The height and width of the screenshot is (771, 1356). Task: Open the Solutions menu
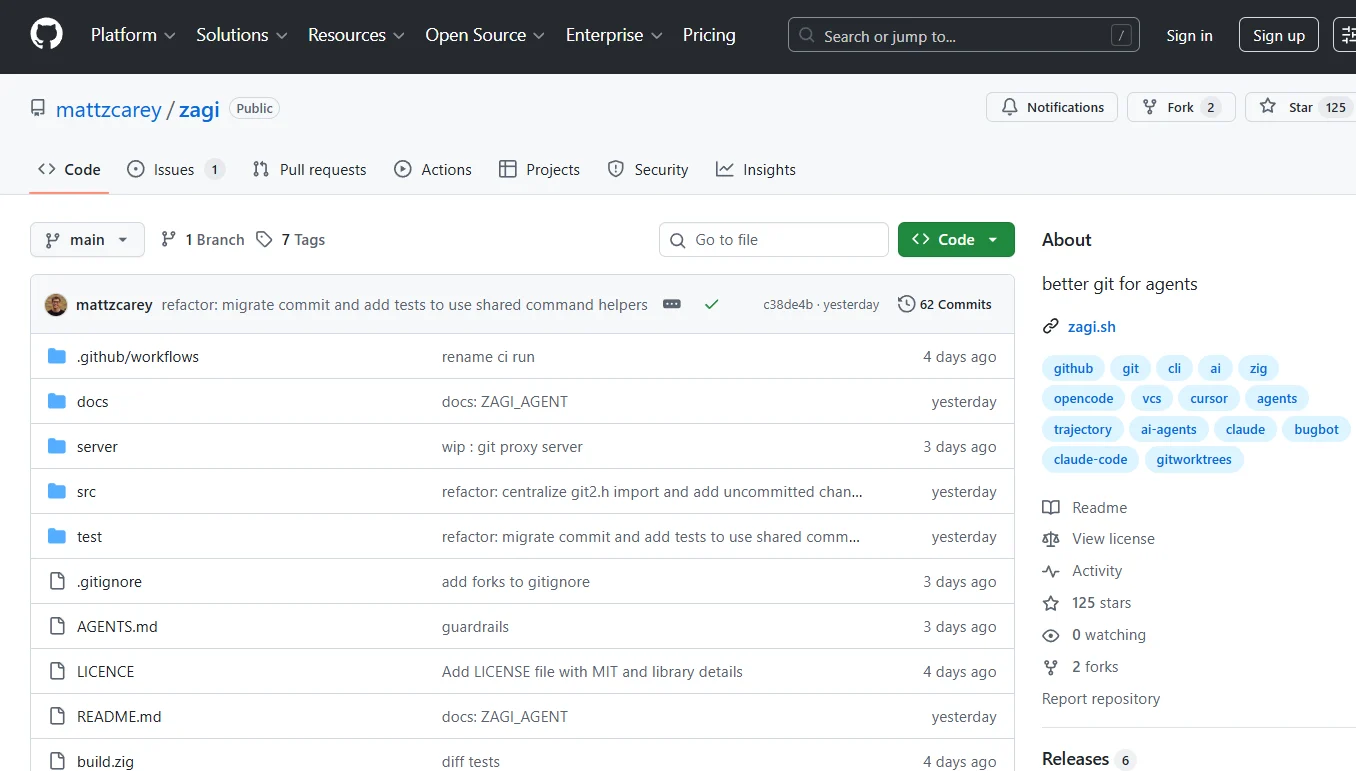click(x=242, y=35)
